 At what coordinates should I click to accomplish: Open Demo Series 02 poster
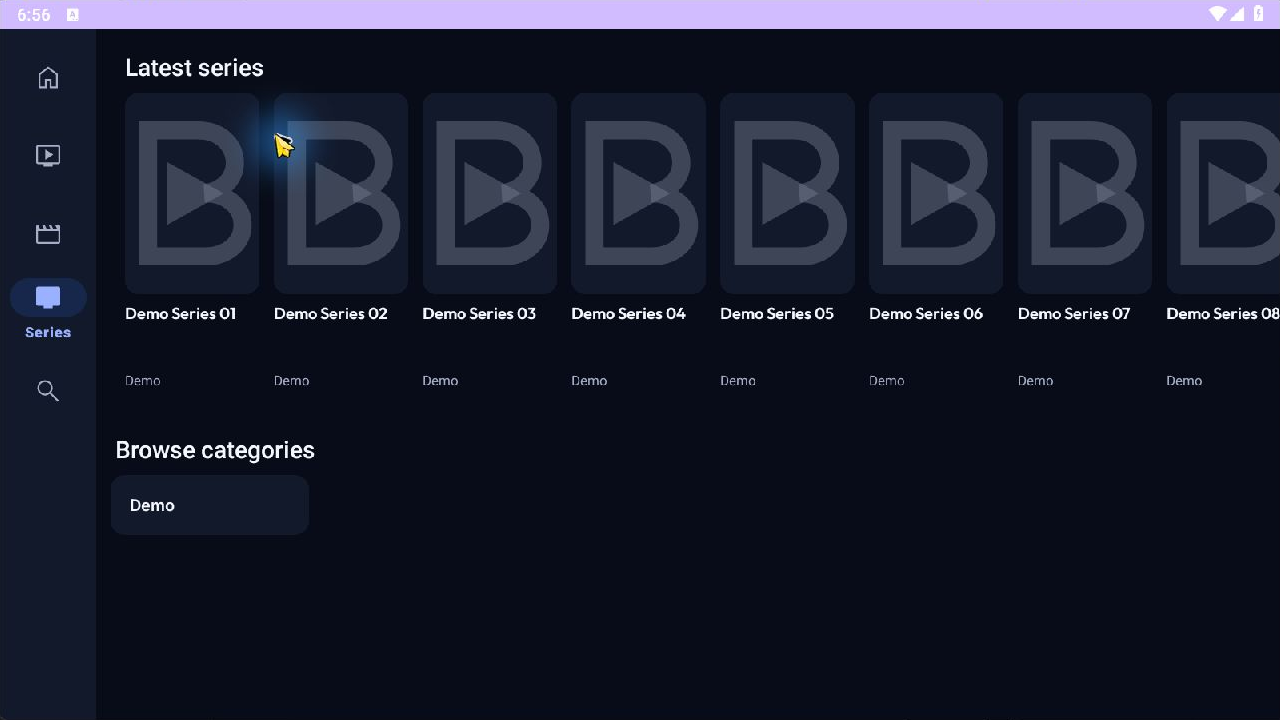[x=341, y=193]
